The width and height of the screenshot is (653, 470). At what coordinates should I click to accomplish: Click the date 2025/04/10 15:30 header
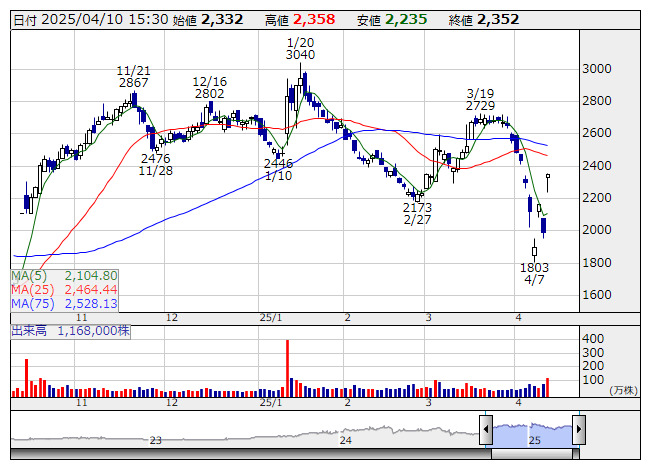(x=91, y=20)
